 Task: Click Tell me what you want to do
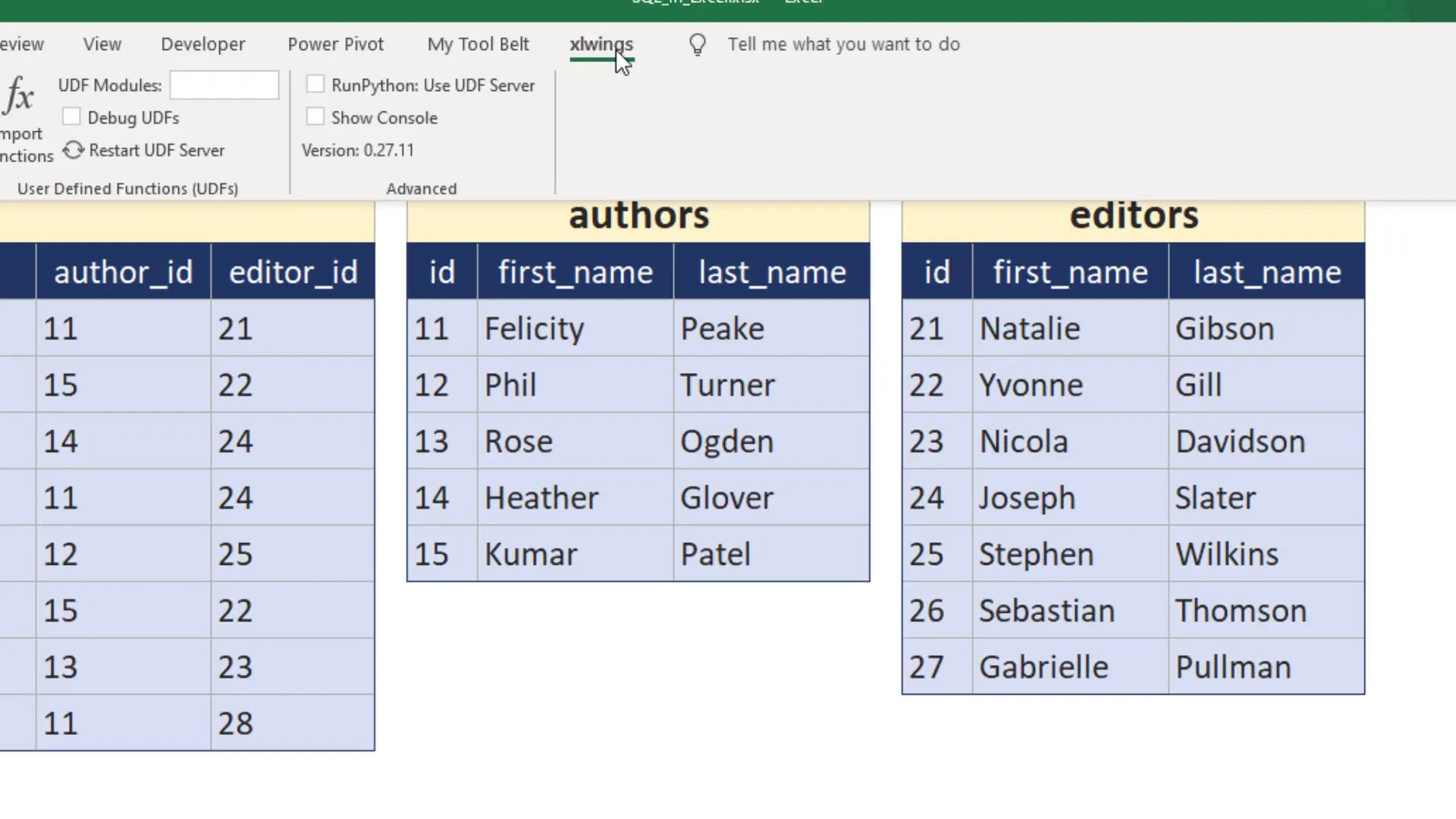coord(843,44)
